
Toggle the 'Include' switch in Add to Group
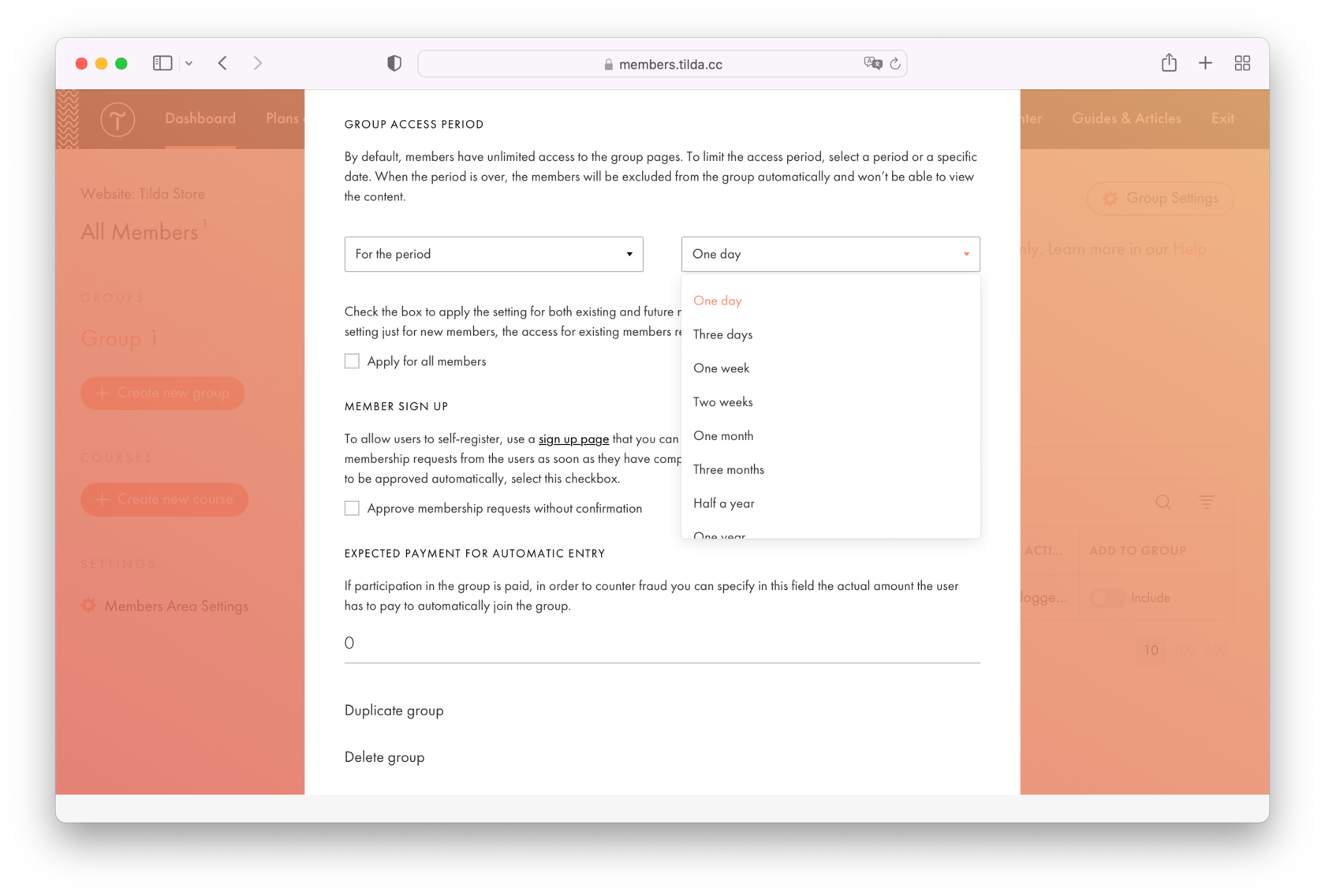tap(1107, 598)
